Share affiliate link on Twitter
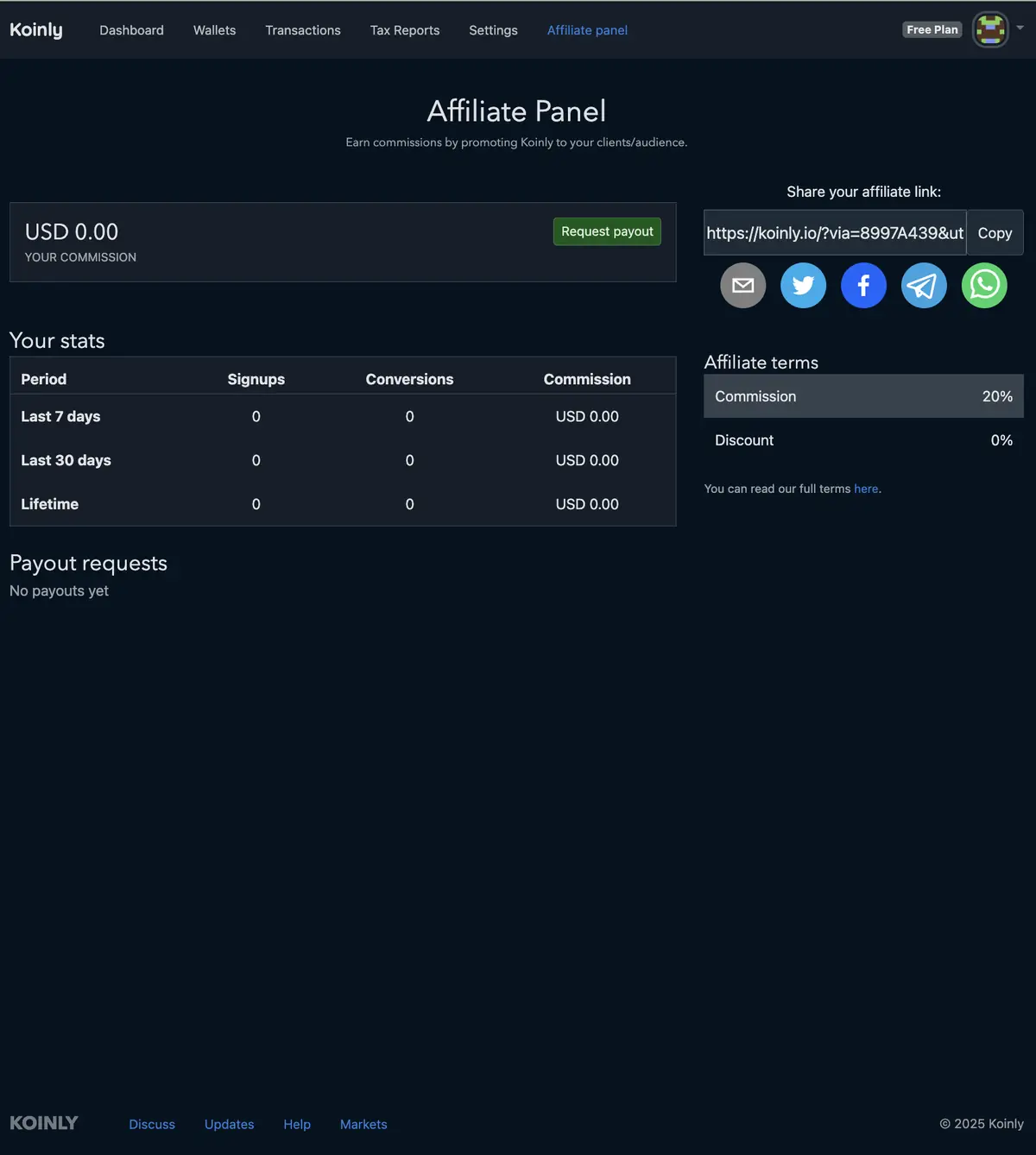This screenshot has height=1155, width=1036. [803, 286]
